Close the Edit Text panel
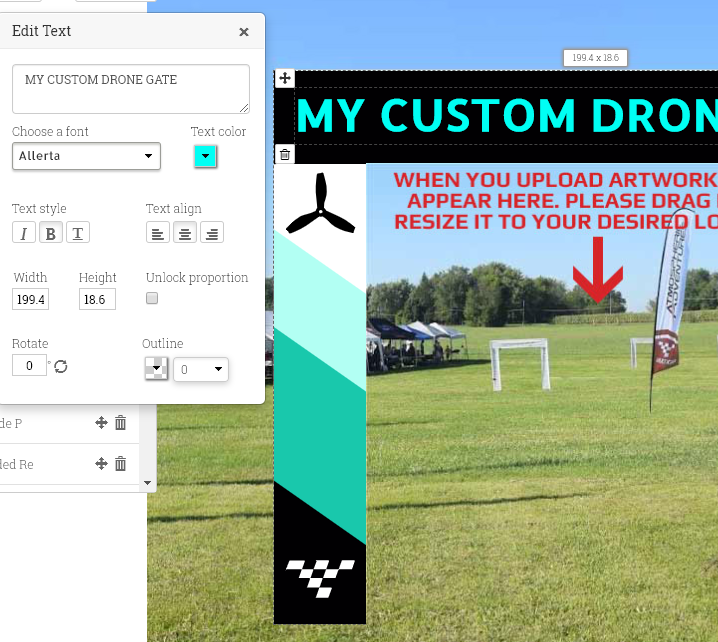This screenshot has height=642, width=718. coord(244,32)
